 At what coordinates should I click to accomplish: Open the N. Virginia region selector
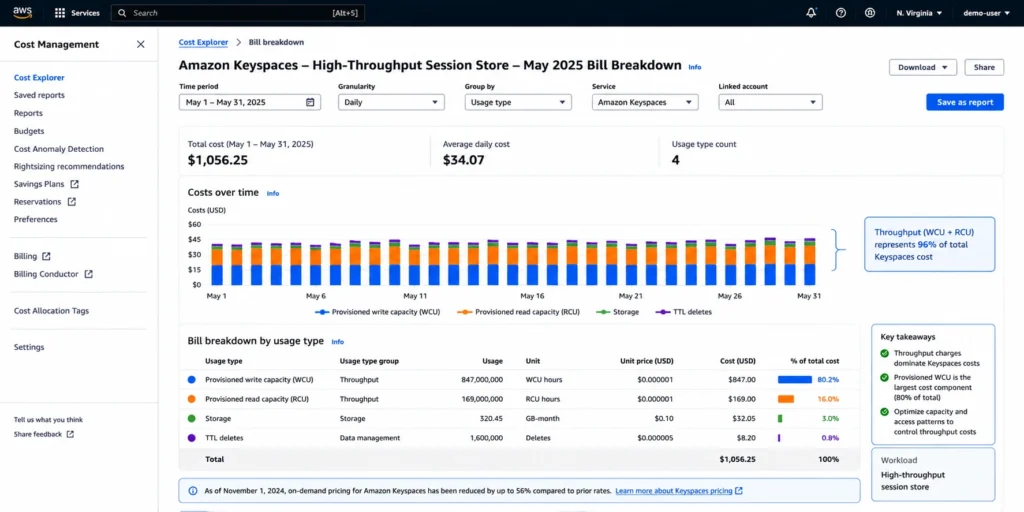pos(919,13)
